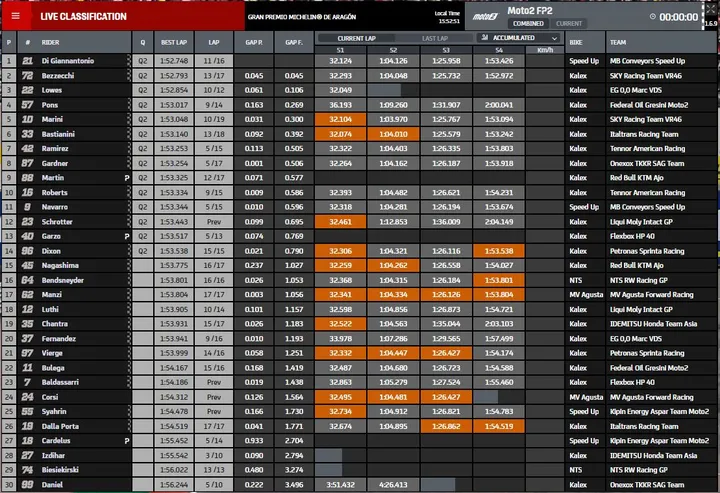Click rider number 87 for Gardner

pos(28,163)
